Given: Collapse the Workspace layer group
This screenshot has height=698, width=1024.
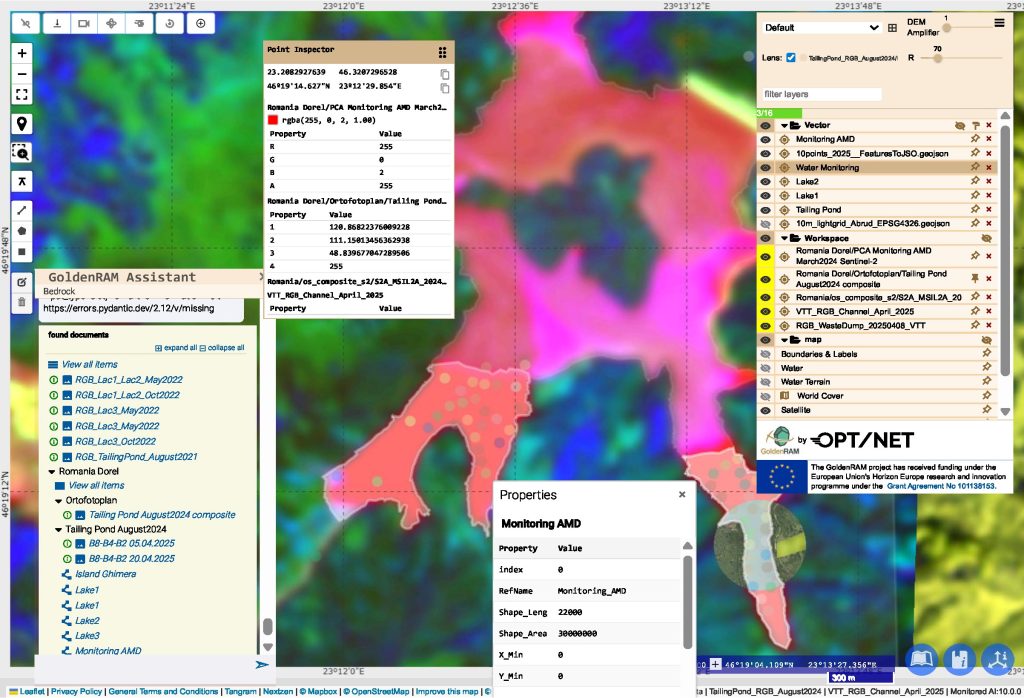Looking at the screenshot, I should (784, 239).
